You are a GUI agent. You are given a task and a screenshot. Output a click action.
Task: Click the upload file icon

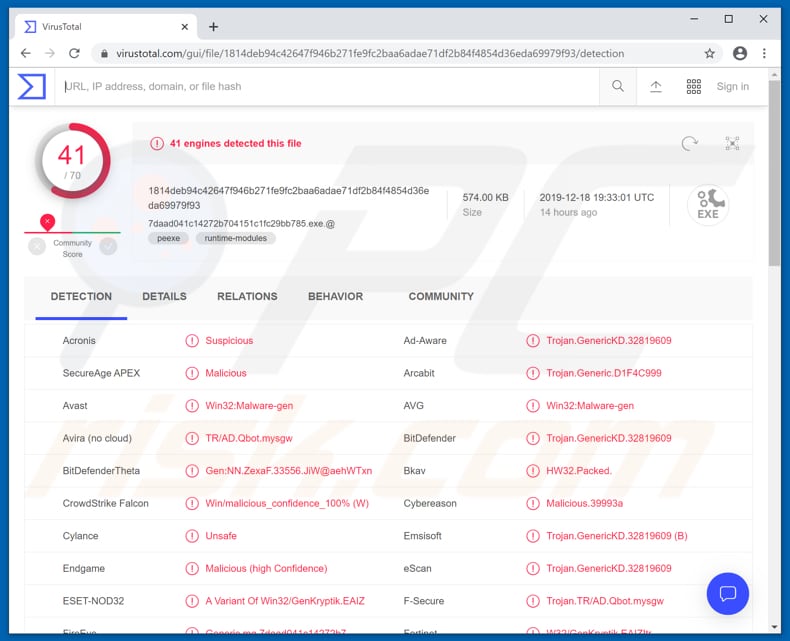click(x=655, y=87)
